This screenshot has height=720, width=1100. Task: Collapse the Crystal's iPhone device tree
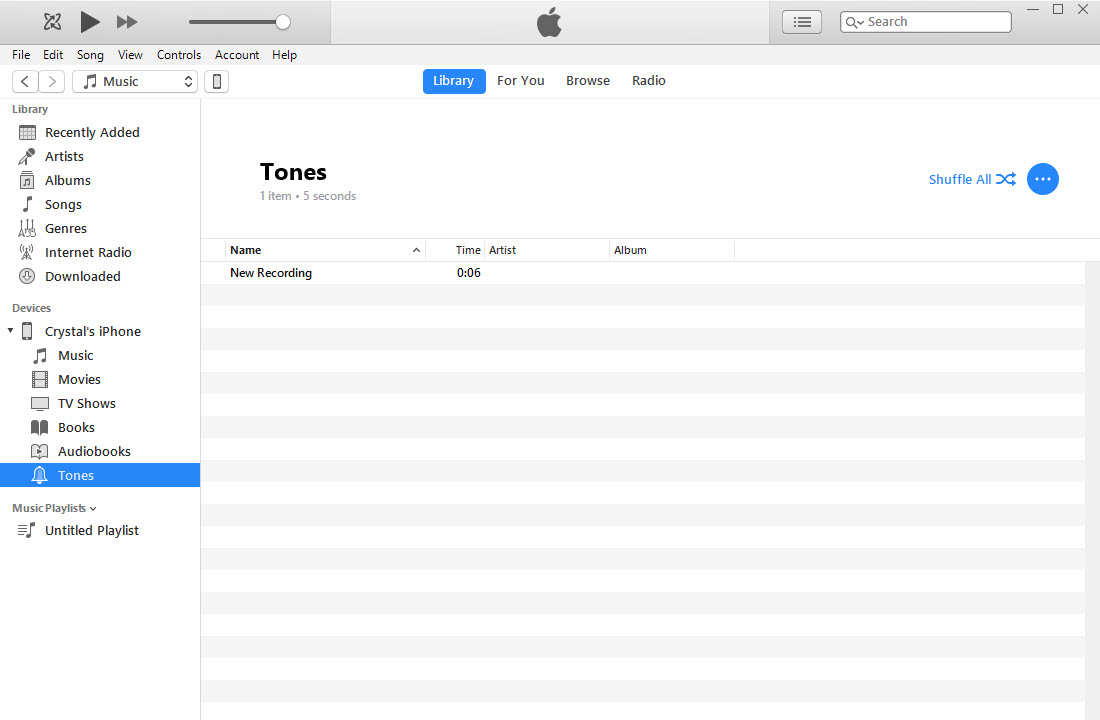click(11, 330)
